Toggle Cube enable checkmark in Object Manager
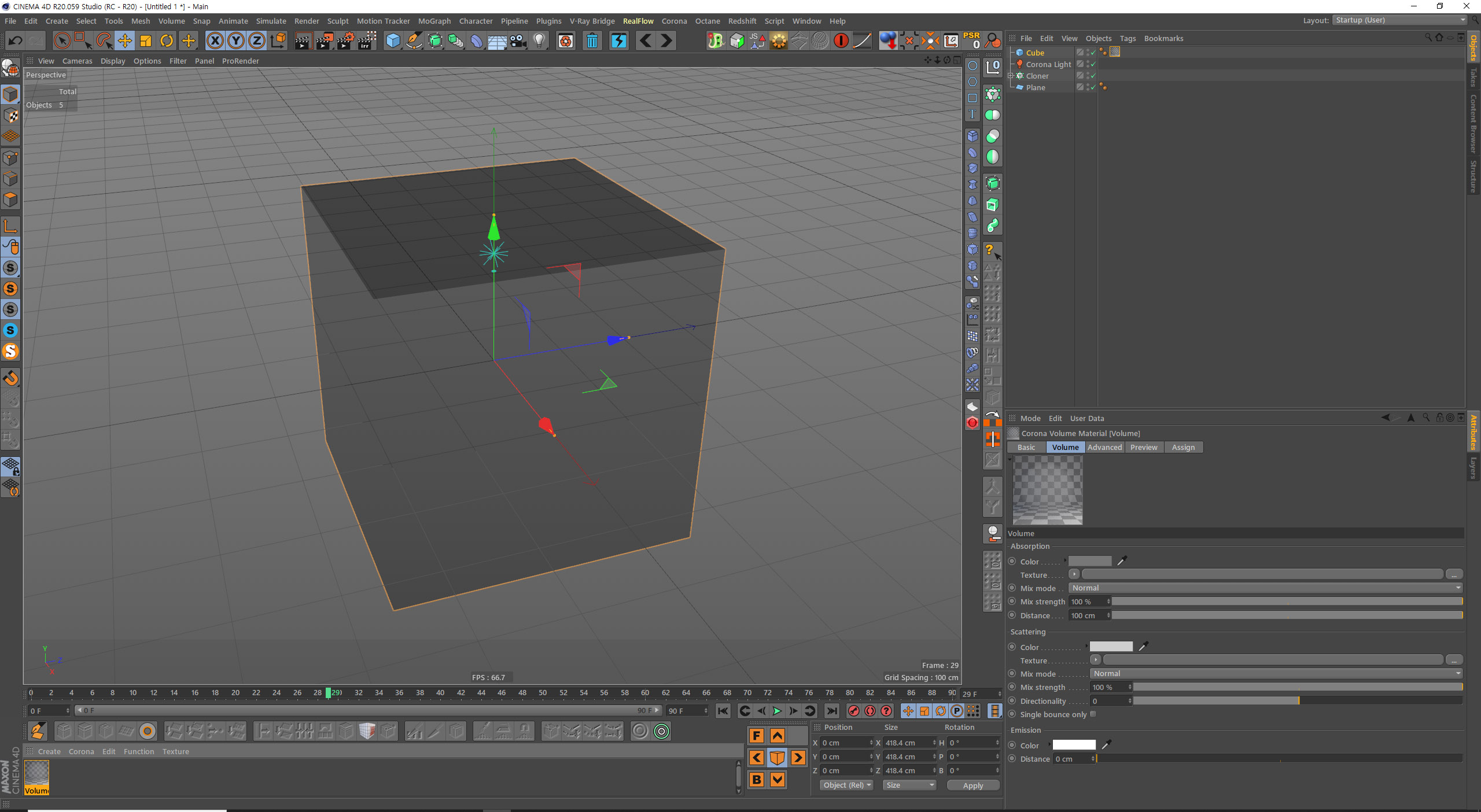Image resolution: width=1481 pixels, height=812 pixels. tap(1093, 53)
